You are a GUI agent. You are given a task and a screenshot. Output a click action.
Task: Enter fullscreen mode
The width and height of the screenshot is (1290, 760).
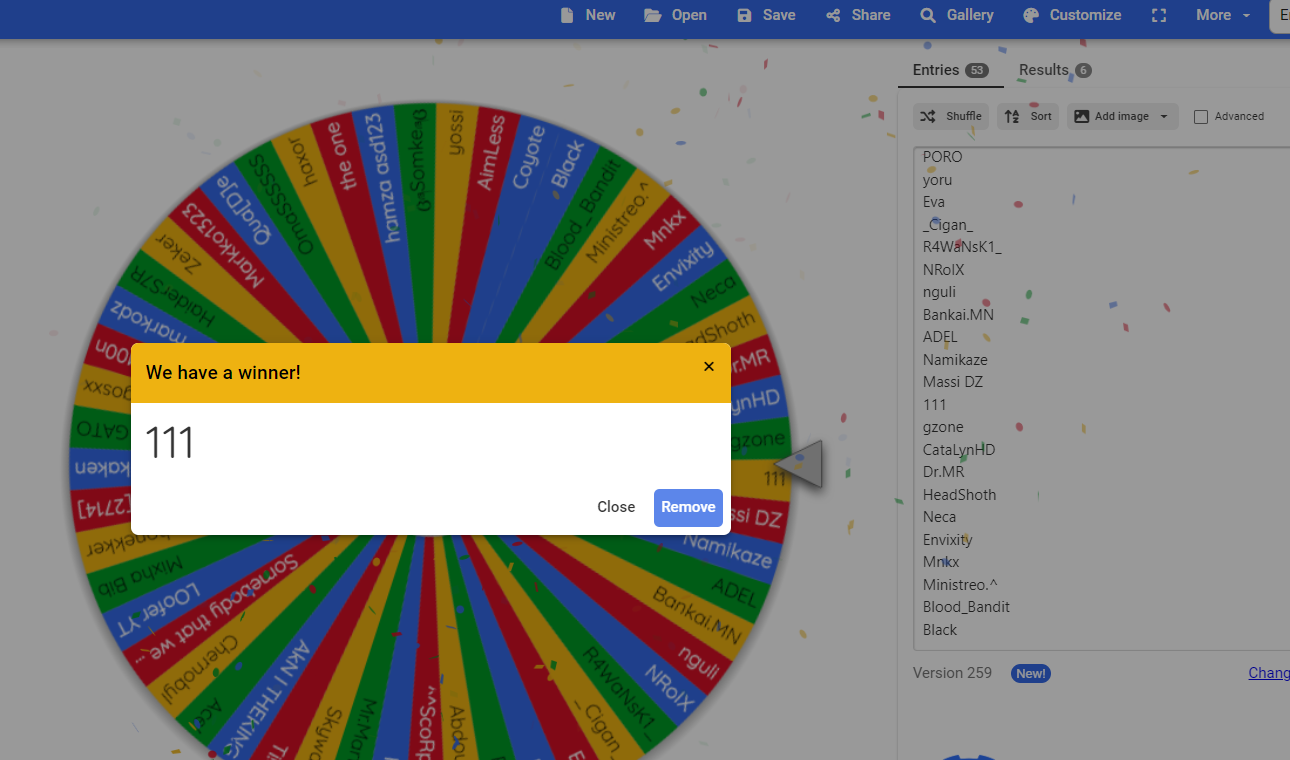[x=1159, y=15]
